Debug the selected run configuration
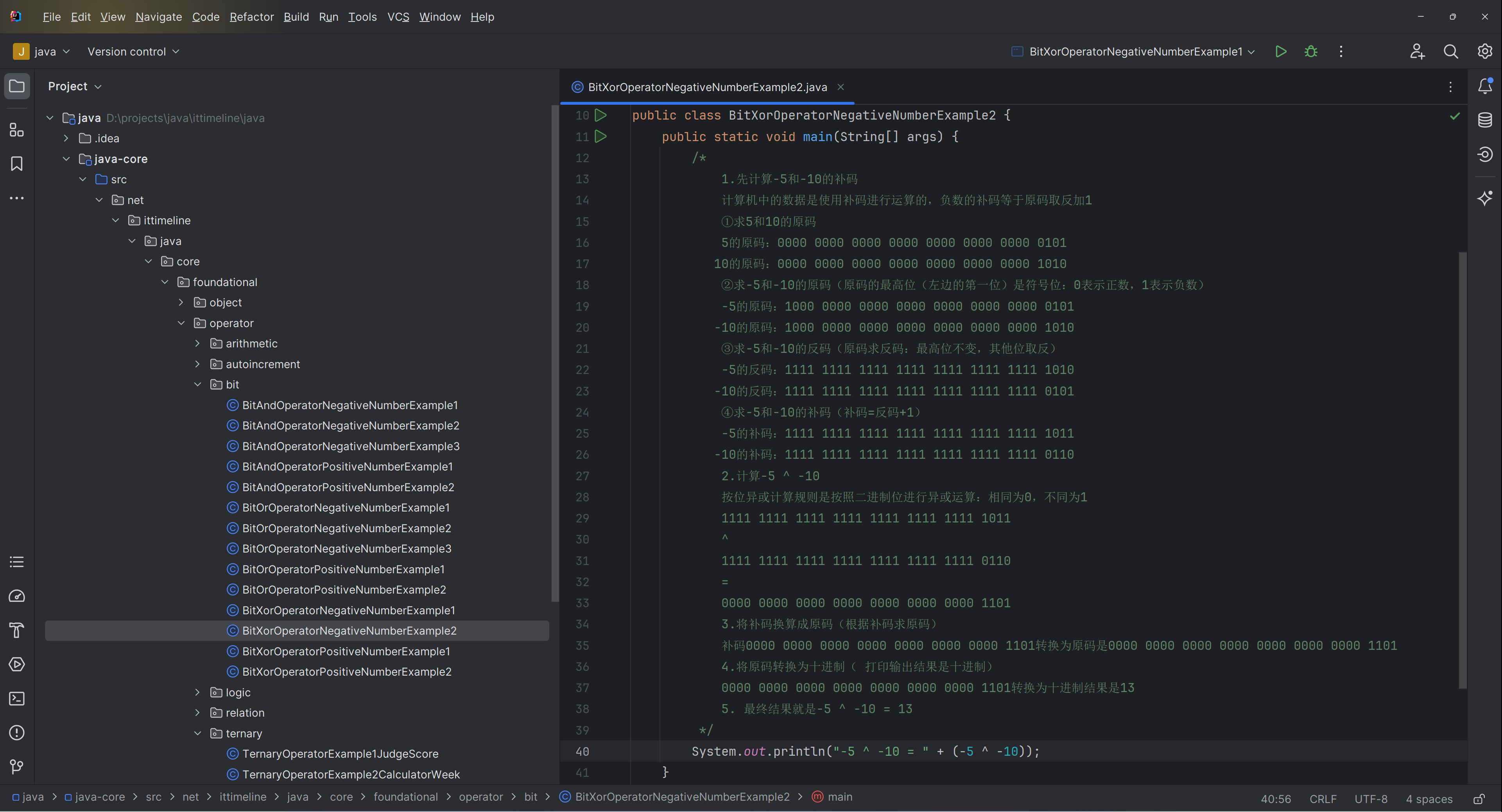The image size is (1502, 812). coord(1311,51)
